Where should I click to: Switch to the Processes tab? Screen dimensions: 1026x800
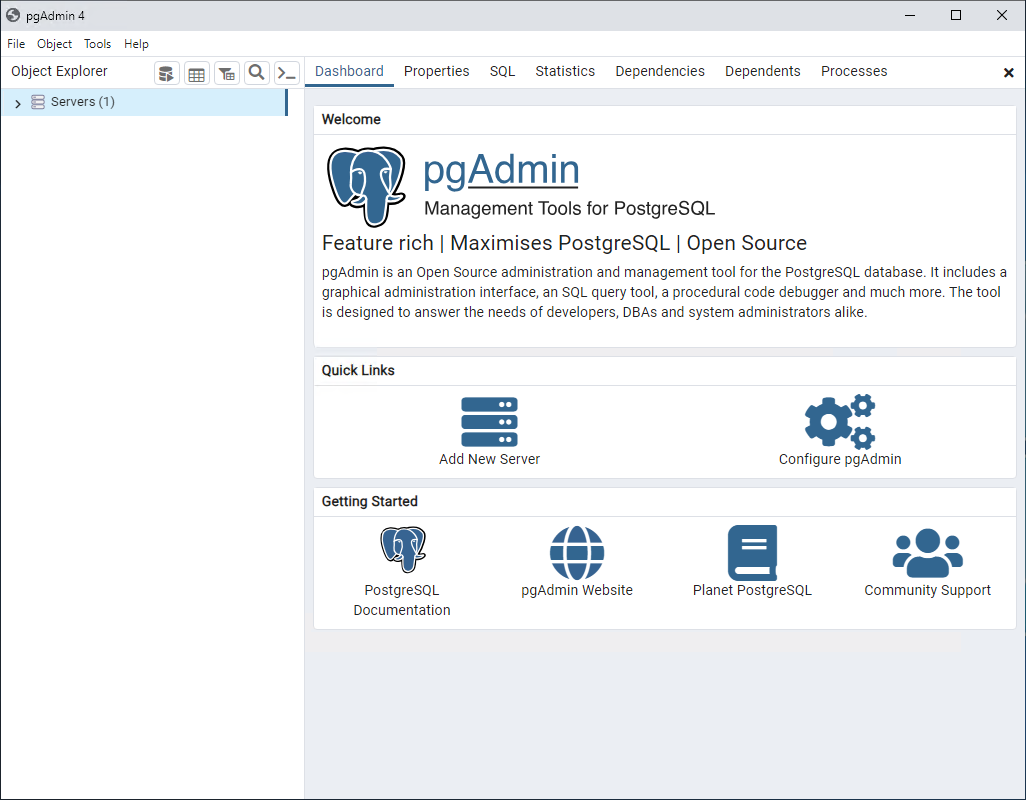point(855,71)
